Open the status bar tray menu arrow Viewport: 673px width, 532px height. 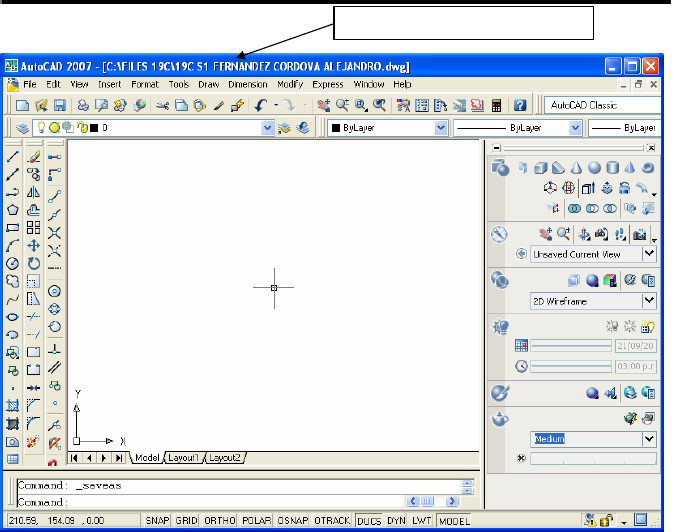[x=624, y=523]
